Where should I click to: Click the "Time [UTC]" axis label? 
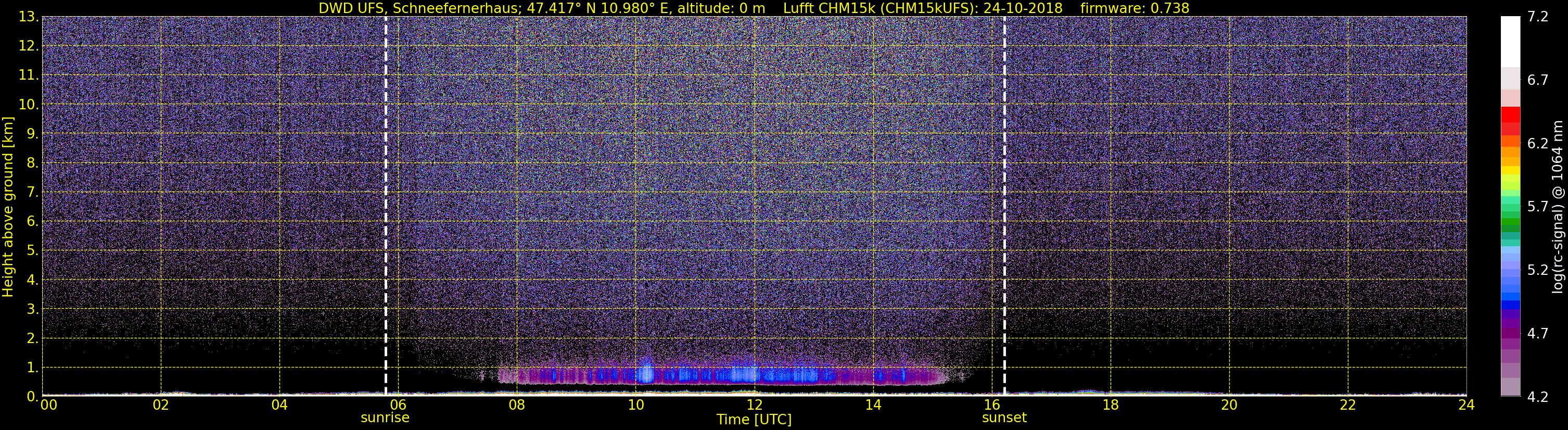click(x=754, y=420)
